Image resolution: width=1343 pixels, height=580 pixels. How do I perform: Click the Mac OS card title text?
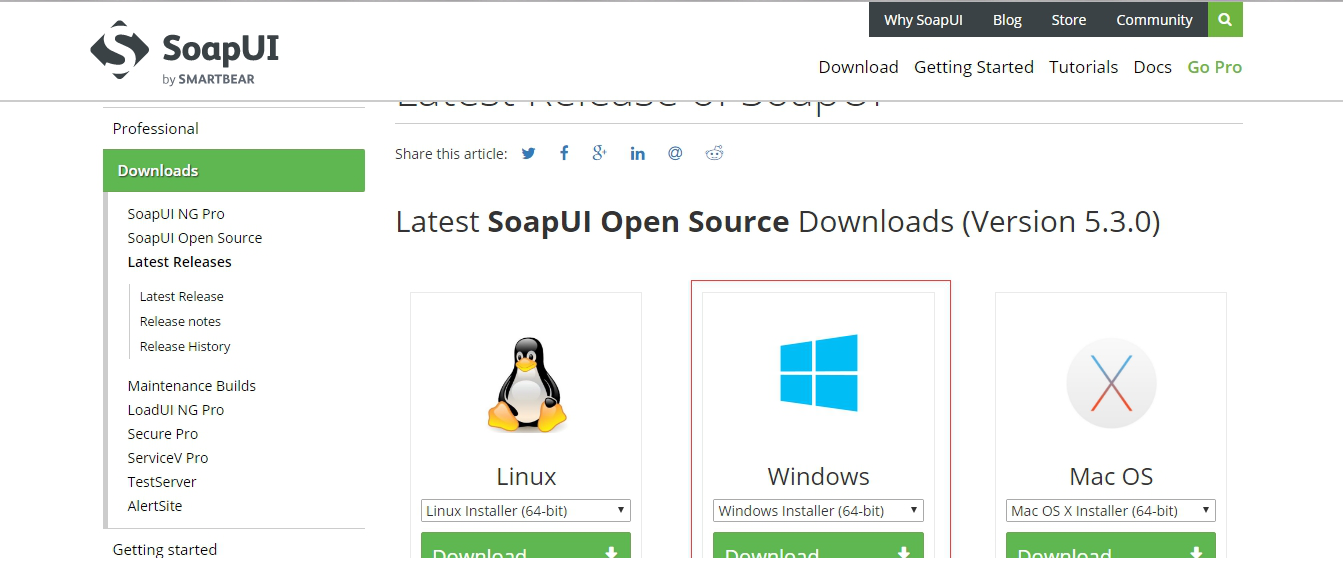pos(1111,476)
